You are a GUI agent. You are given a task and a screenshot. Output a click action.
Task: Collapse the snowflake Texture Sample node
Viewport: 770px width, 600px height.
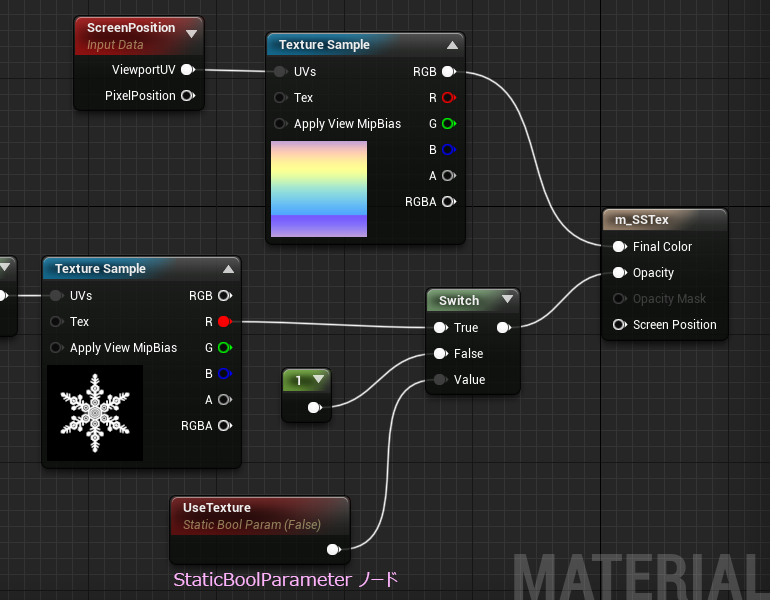pos(228,269)
